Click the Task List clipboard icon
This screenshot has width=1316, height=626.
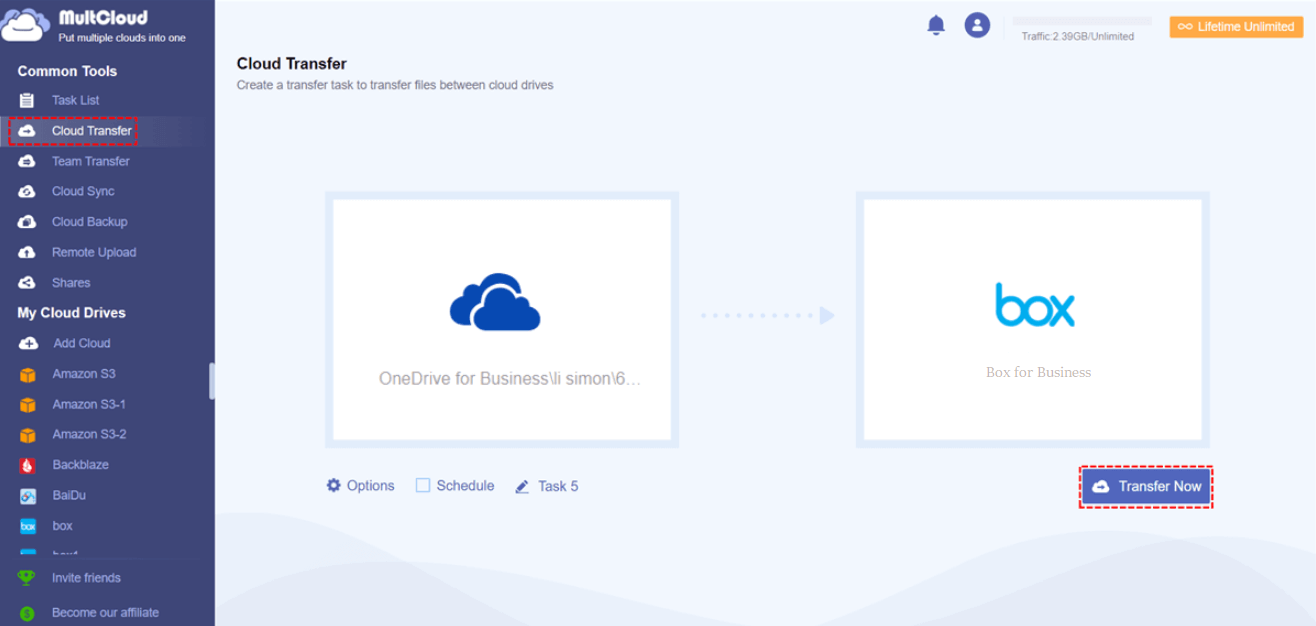pos(28,100)
